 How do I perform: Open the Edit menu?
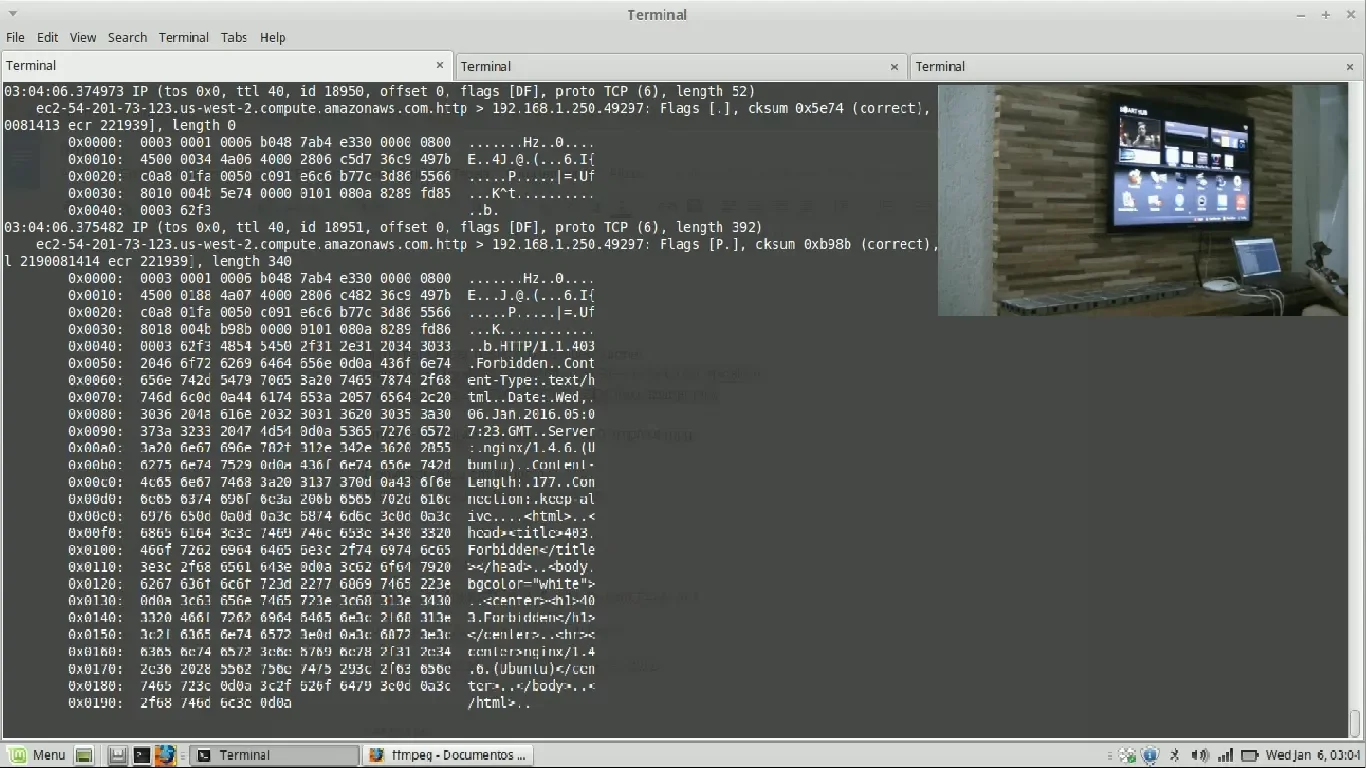coord(47,37)
